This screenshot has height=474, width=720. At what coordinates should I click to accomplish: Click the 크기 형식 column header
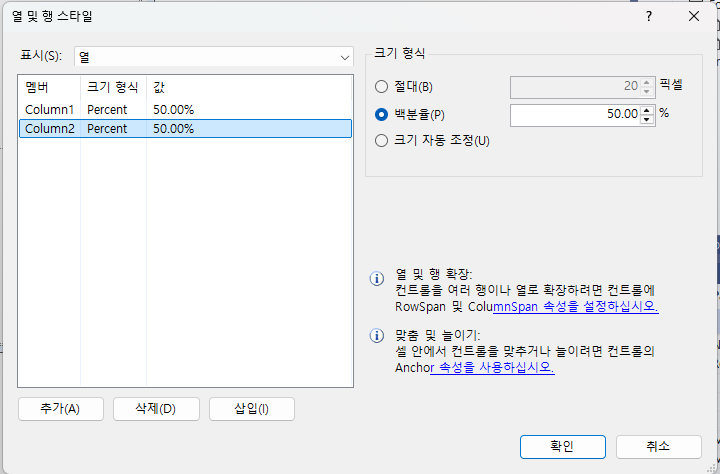tap(113, 87)
